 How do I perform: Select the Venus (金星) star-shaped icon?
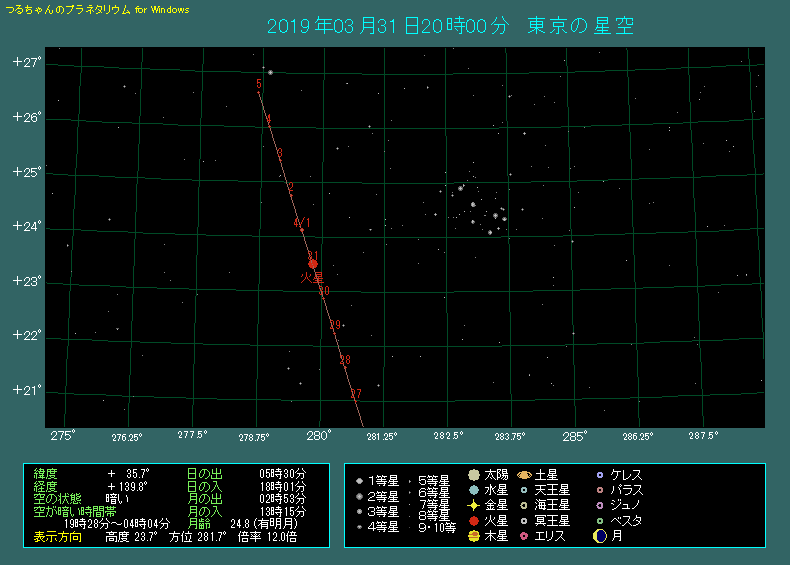(474, 506)
